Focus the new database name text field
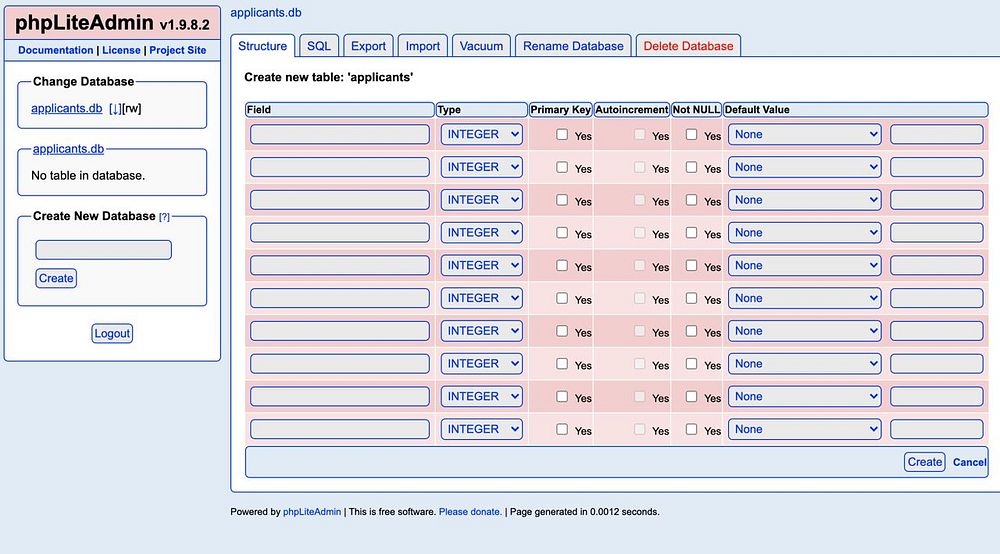Image resolution: width=1000 pixels, height=554 pixels. [x=103, y=250]
